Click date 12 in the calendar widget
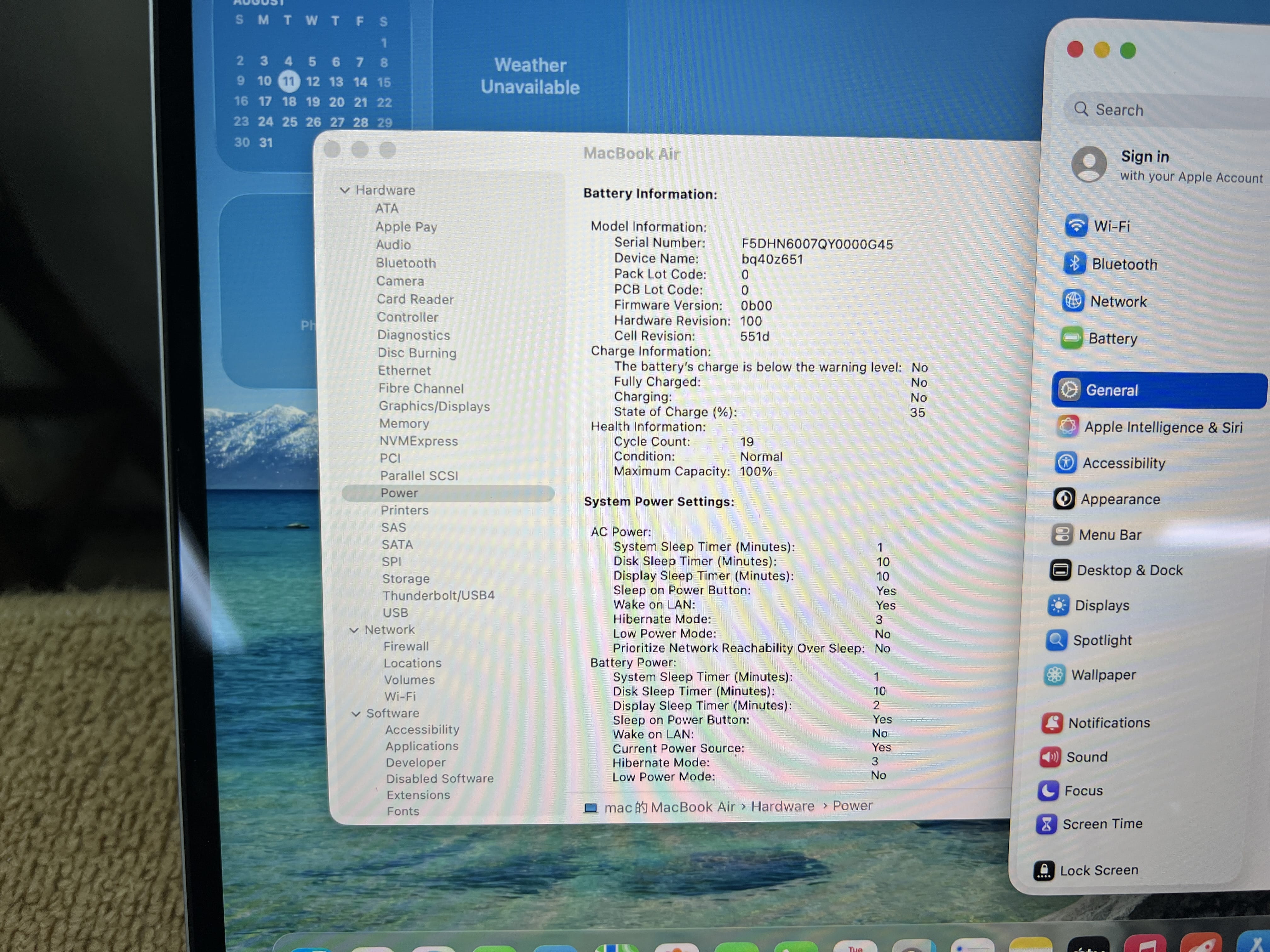Screen dimensions: 1270x952 coord(312,82)
